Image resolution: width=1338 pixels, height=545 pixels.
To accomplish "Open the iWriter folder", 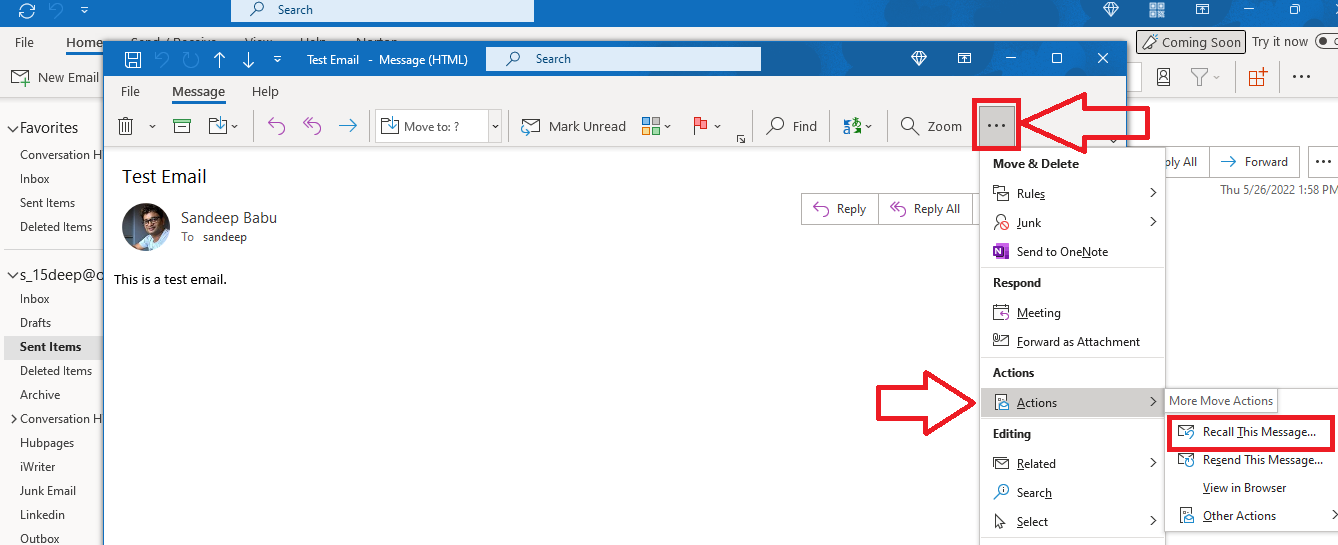I will click(38, 467).
